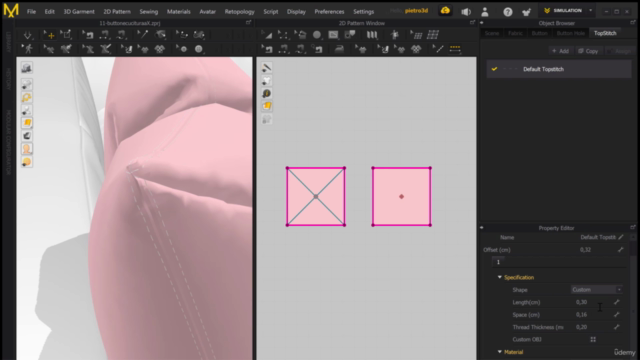The width and height of the screenshot is (640, 360).
Task: Select the Edit Curve Point tool in 2D toolbar
Action: click(x=283, y=35)
